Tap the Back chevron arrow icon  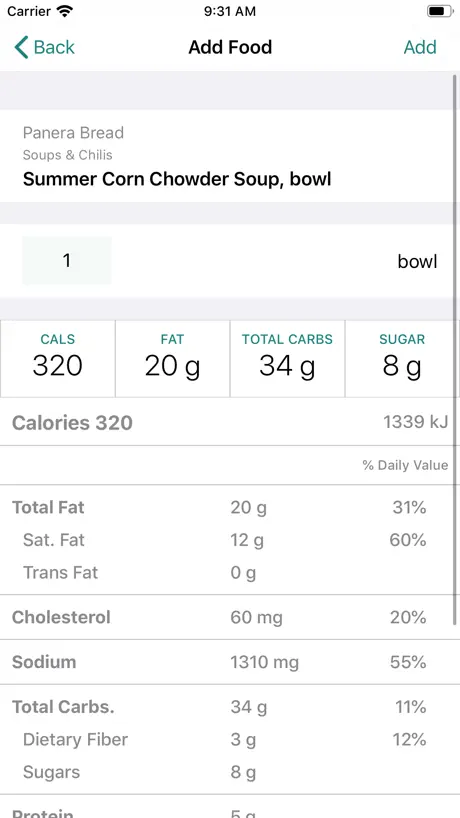(21, 47)
